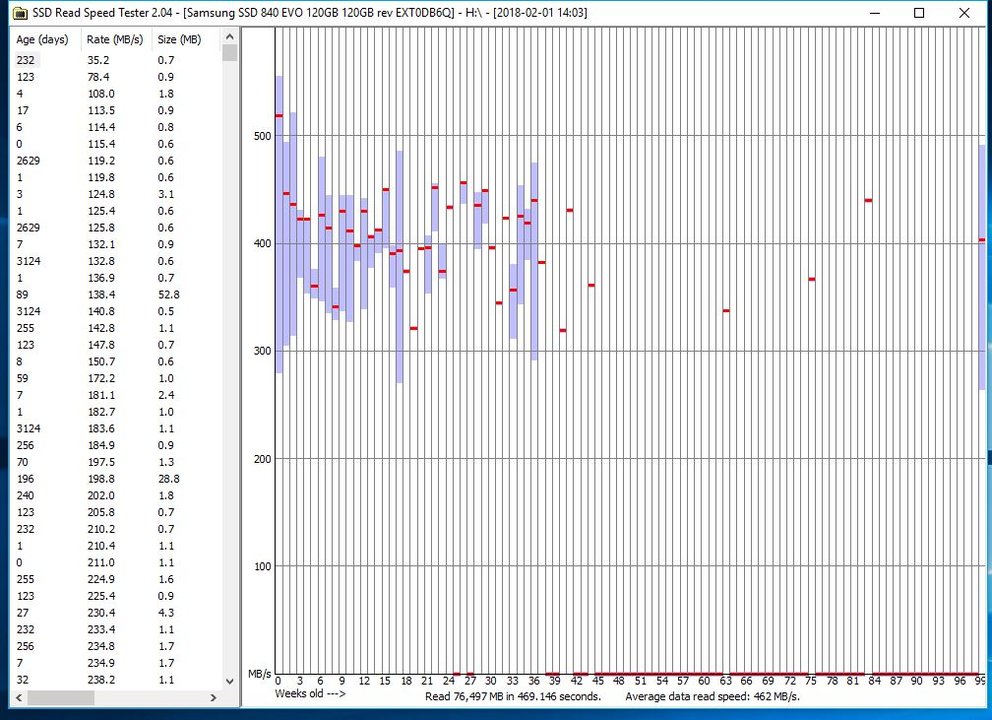Select the row with rate 198.8
The height and width of the screenshot is (720, 992).
117,479
